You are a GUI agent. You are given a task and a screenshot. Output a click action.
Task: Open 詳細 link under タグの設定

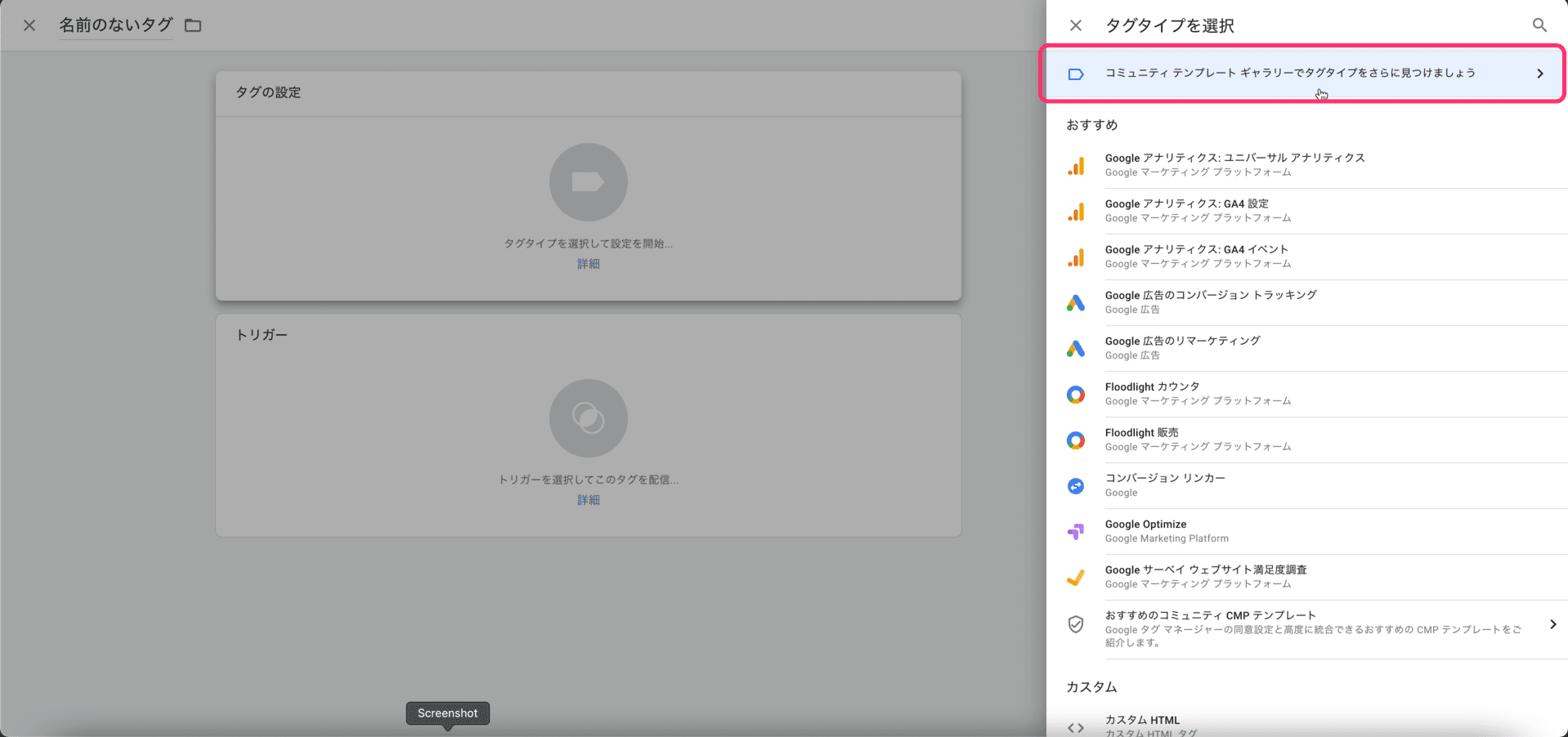coord(589,264)
